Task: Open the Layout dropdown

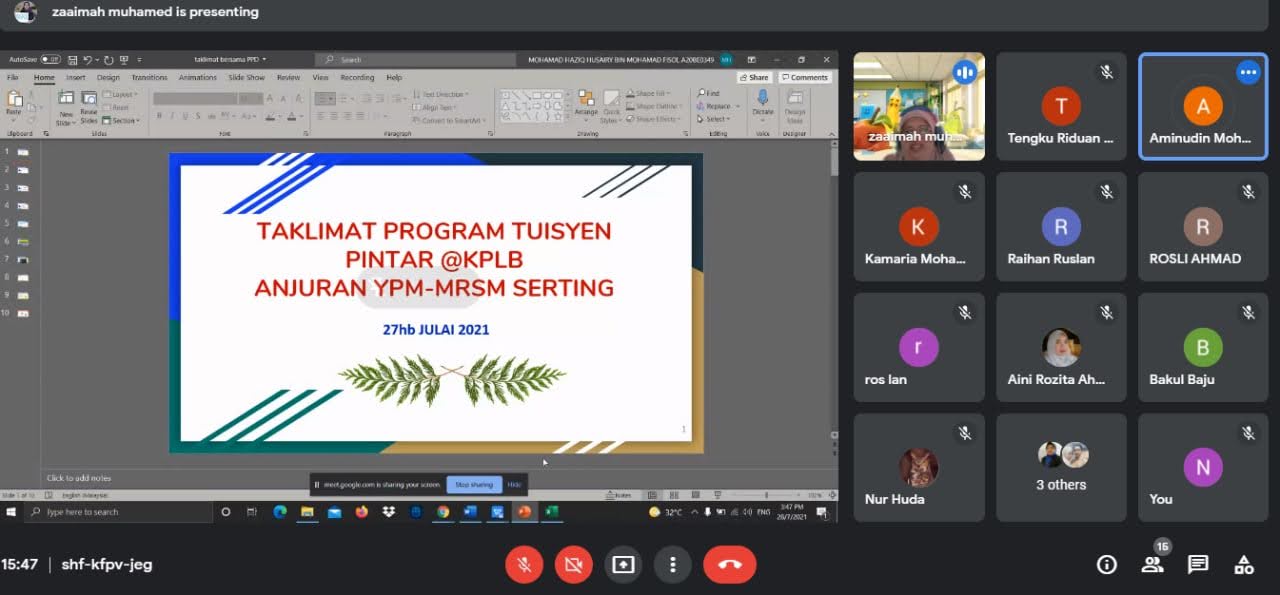Action: click(x=121, y=94)
